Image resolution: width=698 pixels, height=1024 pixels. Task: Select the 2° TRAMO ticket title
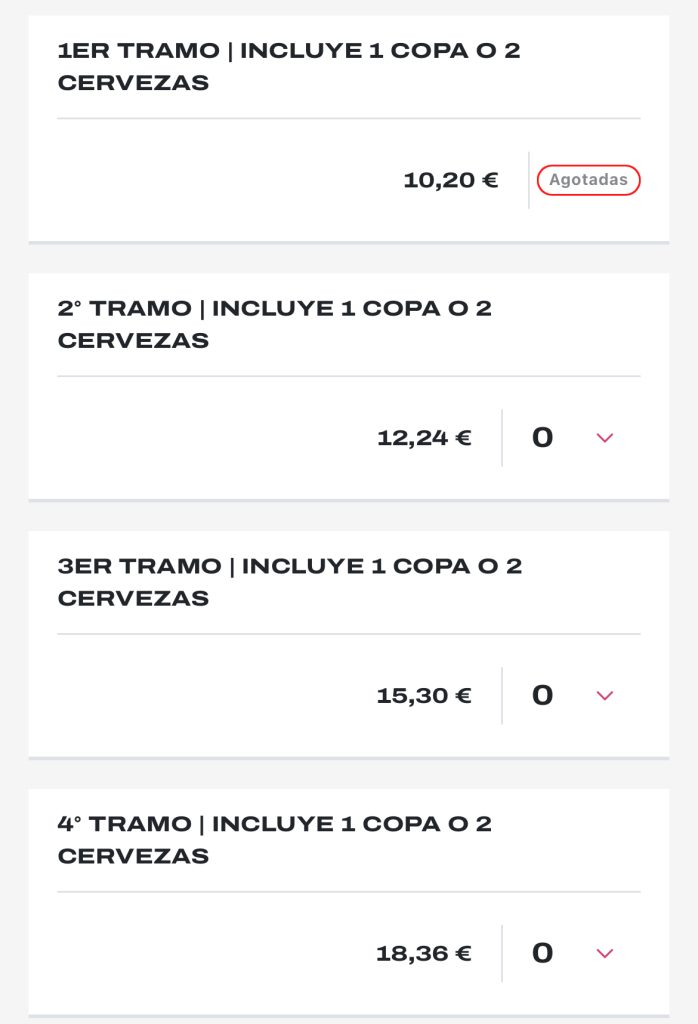(x=275, y=324)
